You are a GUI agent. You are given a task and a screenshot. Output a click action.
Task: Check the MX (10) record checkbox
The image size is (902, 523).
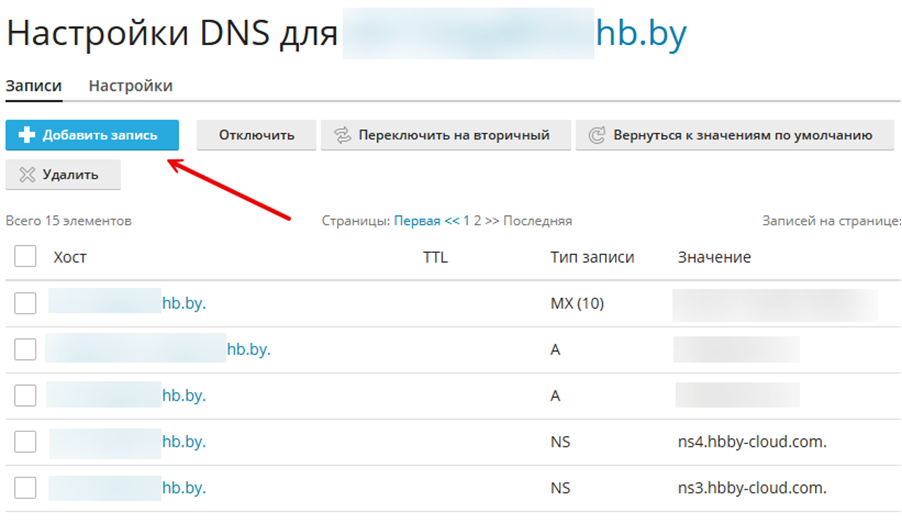(x=26, y=303)
